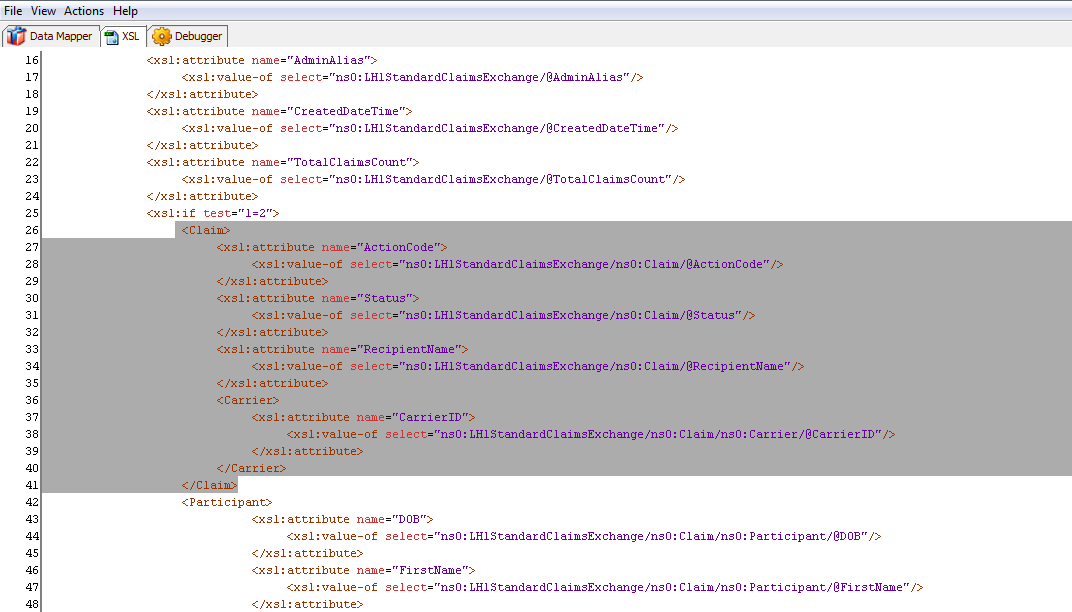Click the AdminAlias attribute name line
The width and height of the screenshot is (1072, 612).
[262, 60]
